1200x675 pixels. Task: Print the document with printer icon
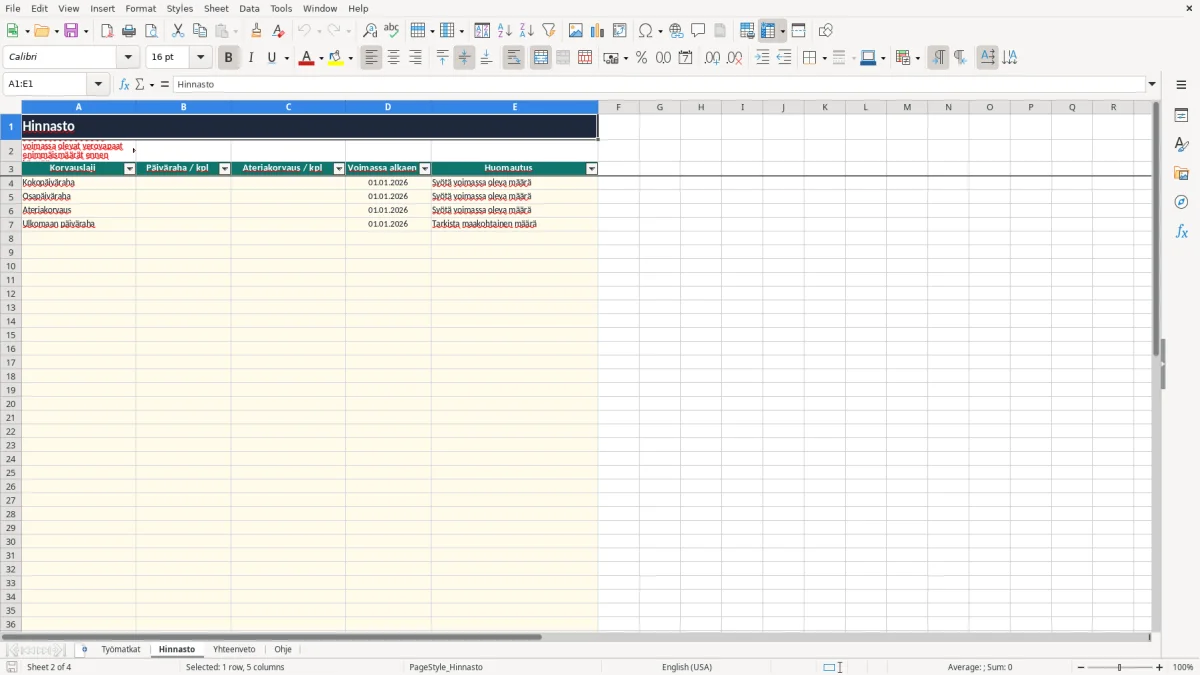coord(130,31)
